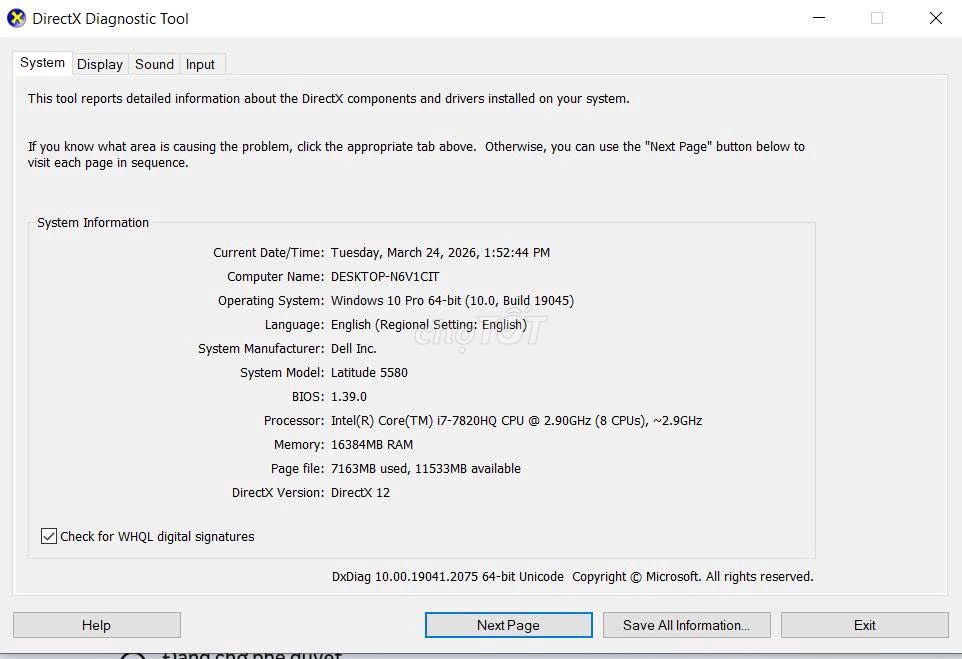Click the Intel Core i7-7820HQ processor text
Screen dimensions: 962x659
(x=516, y=421)
